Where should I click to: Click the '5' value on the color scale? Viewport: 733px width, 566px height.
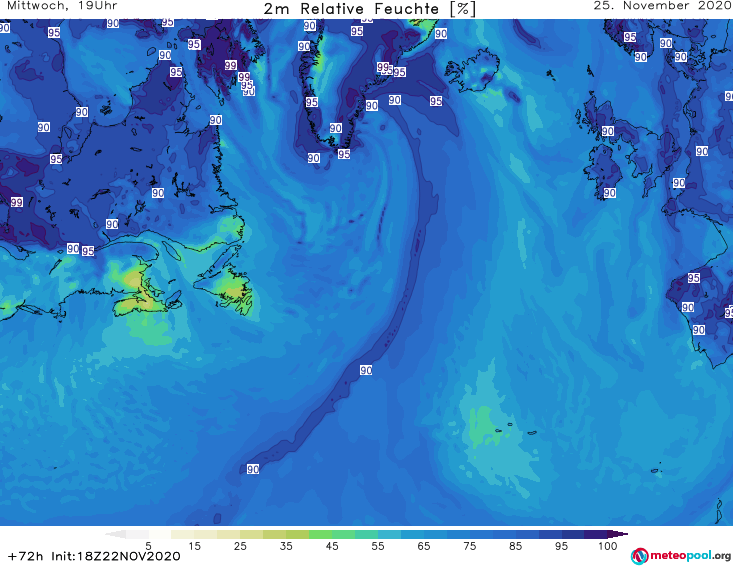tap(148, 546)
